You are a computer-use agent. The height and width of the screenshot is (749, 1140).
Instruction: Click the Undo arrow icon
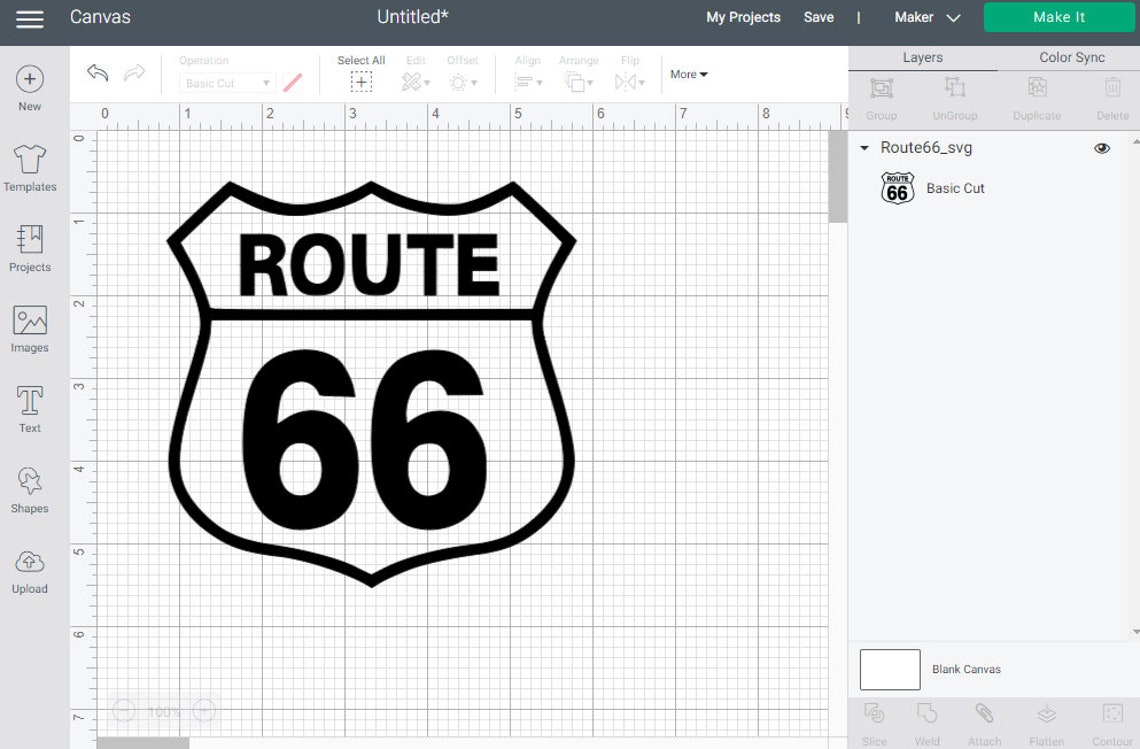pyautogui.click(x=97, y=73)
